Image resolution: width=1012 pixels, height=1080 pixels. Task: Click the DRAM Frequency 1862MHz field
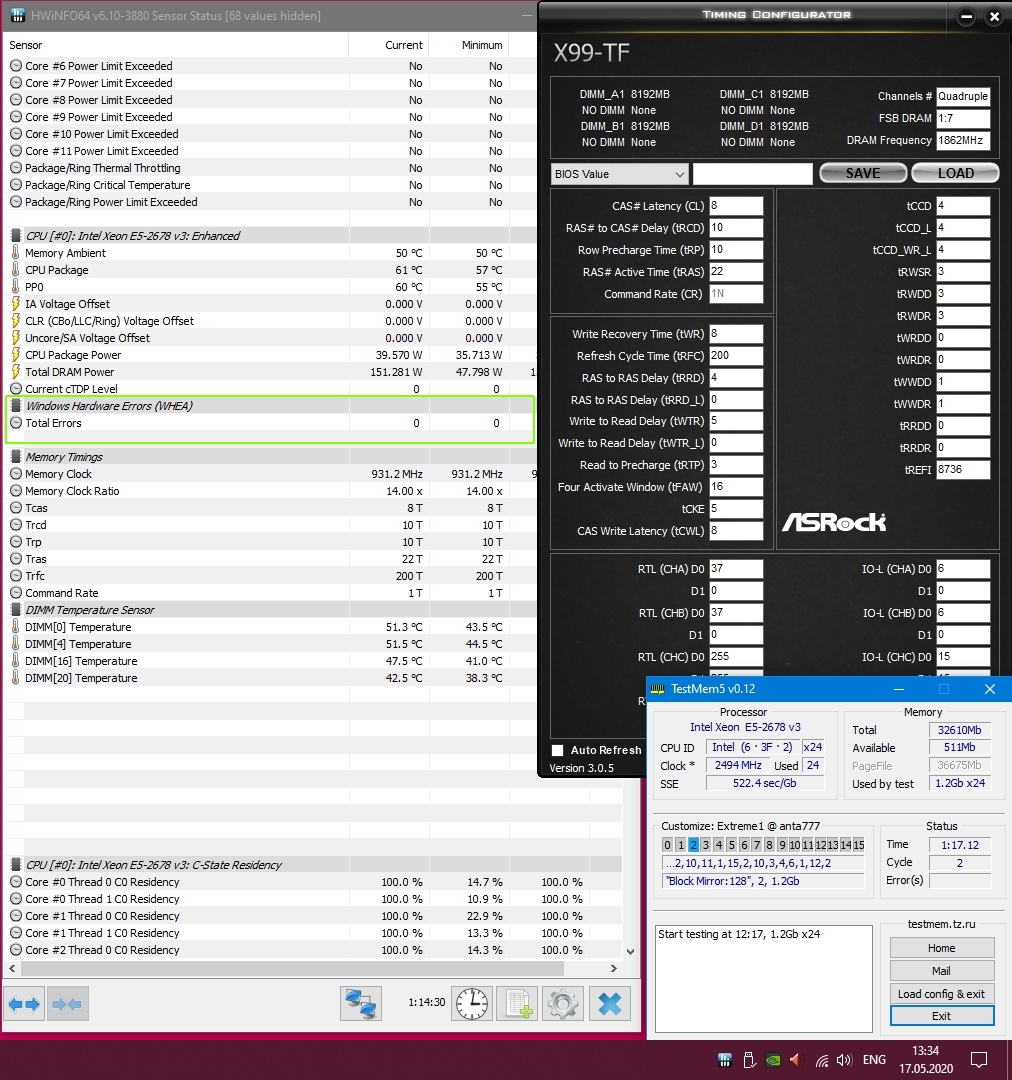coord(963,141)
